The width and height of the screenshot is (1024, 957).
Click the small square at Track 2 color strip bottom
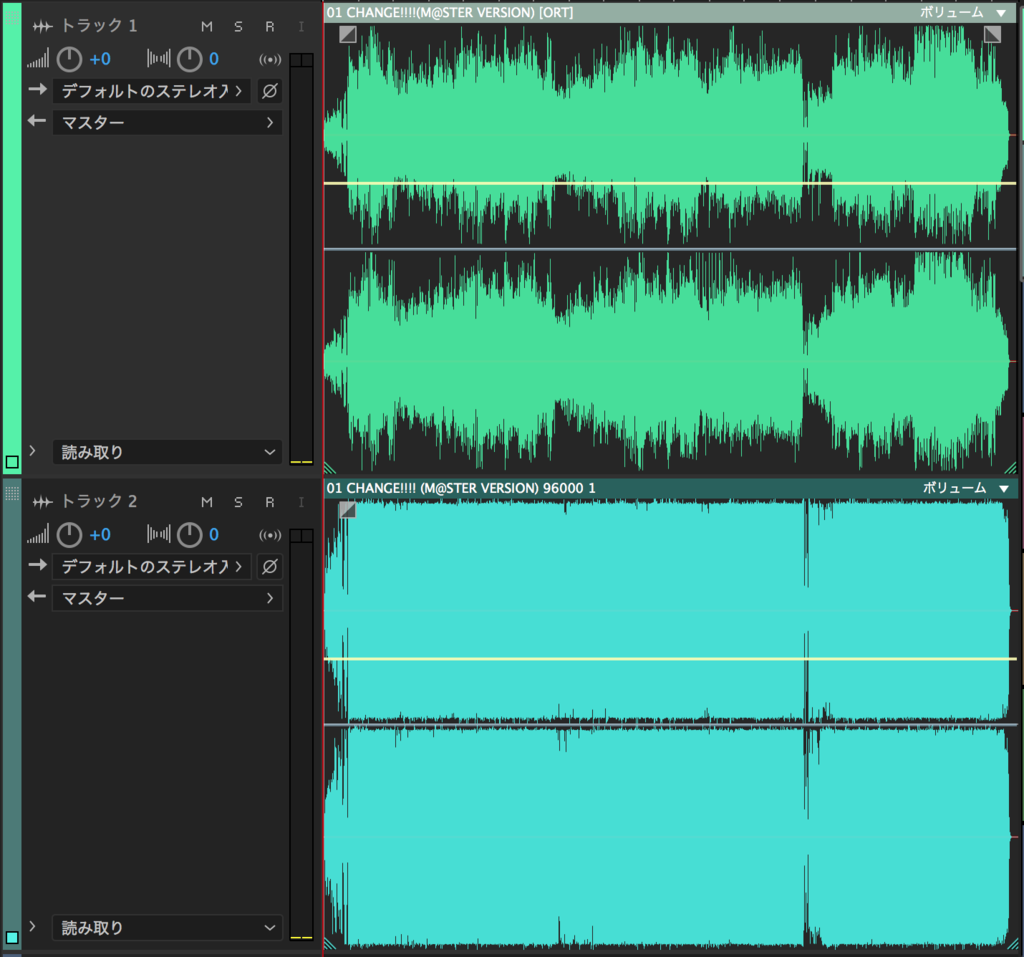(12, 937)
